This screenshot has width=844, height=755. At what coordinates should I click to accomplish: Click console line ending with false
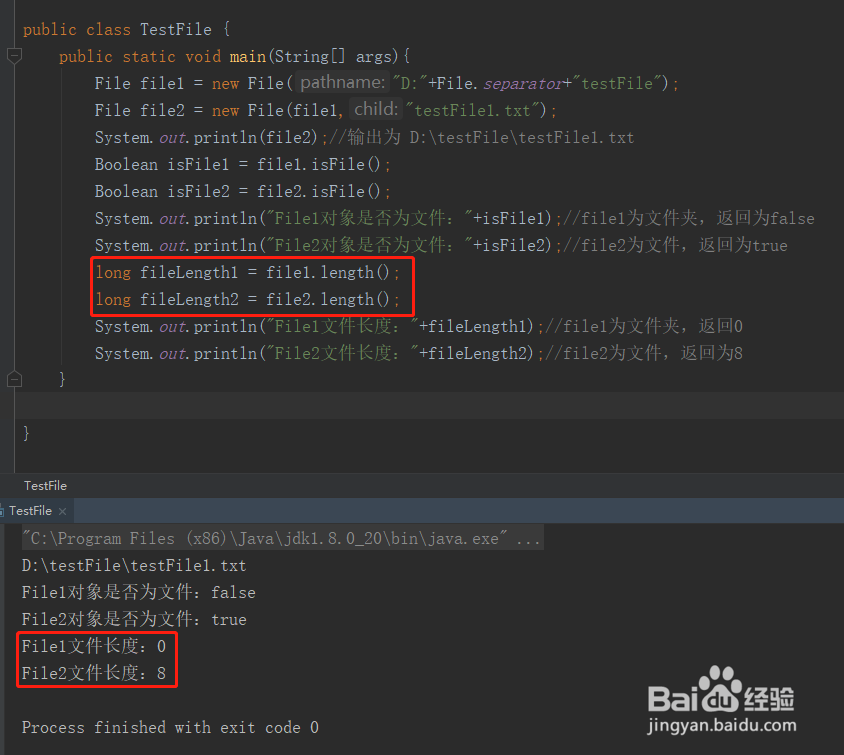(x=138, y=592)
